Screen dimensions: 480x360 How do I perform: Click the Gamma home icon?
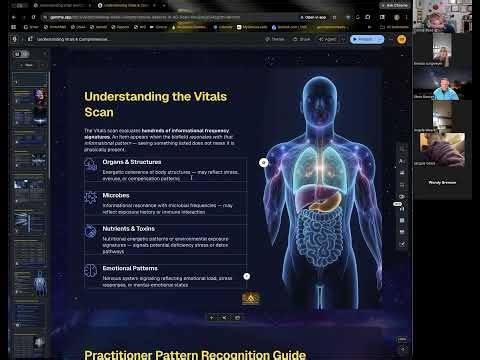click(x=14, y=39)
